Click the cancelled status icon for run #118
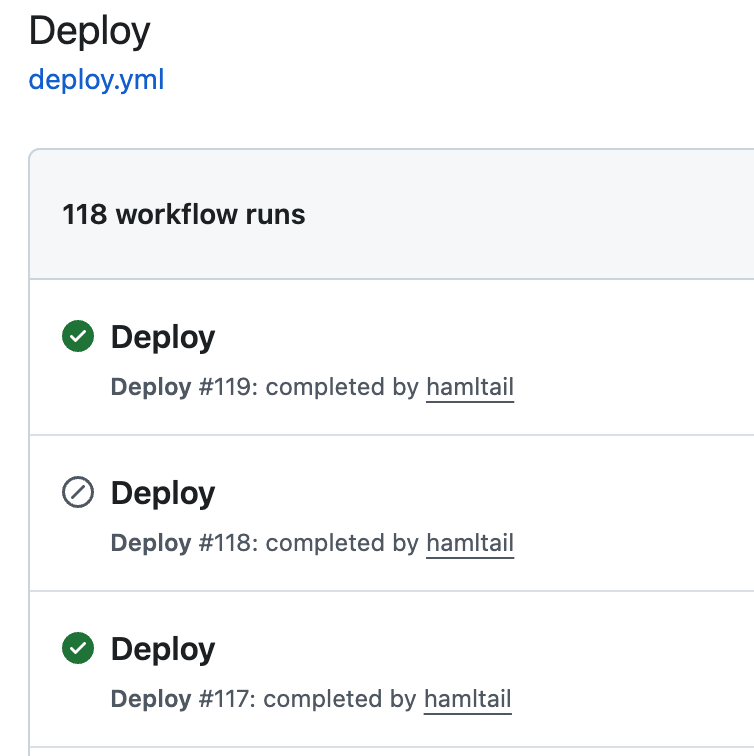Viewport: 754px width, 756px height. click(x=78, y=493)
